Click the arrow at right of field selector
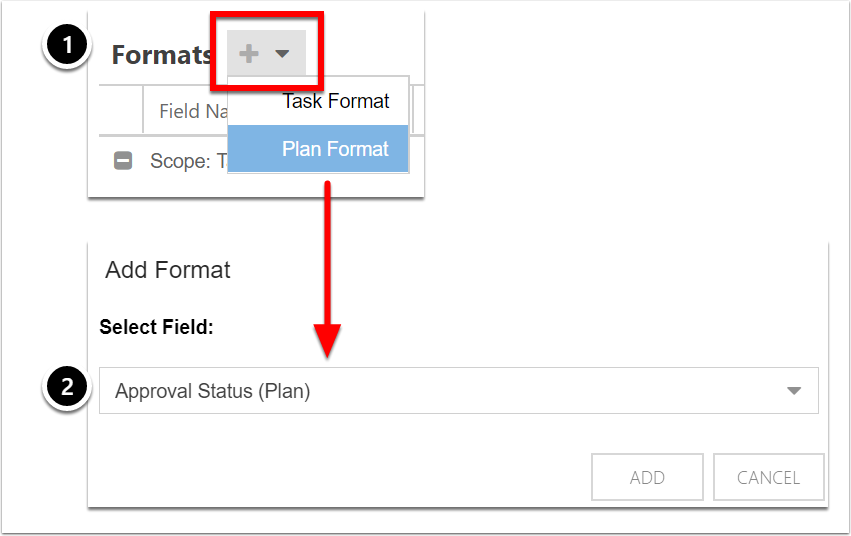 [x=794, y=391]
